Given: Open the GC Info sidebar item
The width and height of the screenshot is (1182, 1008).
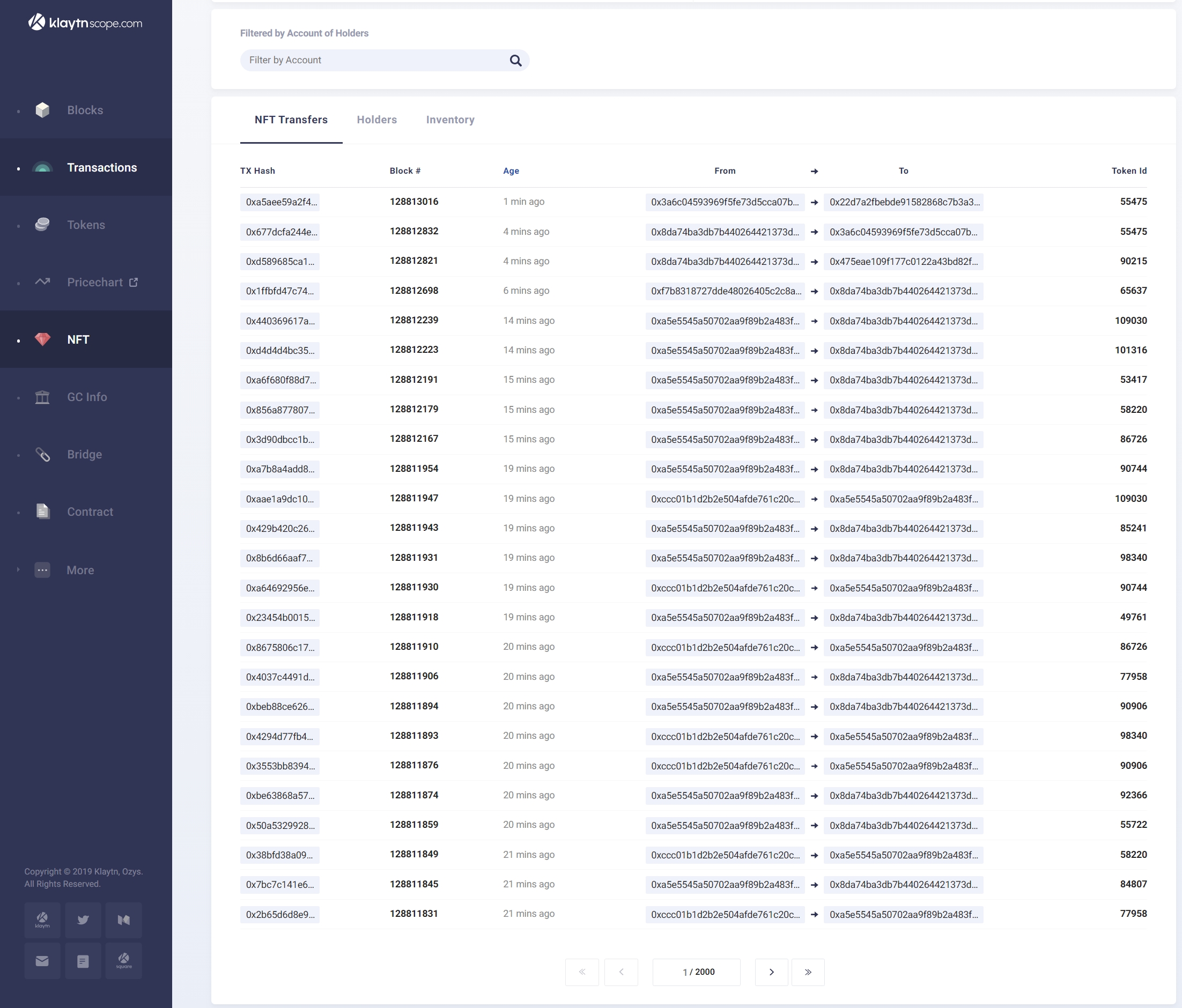Looking at the screenshot, I should (87, 397).
